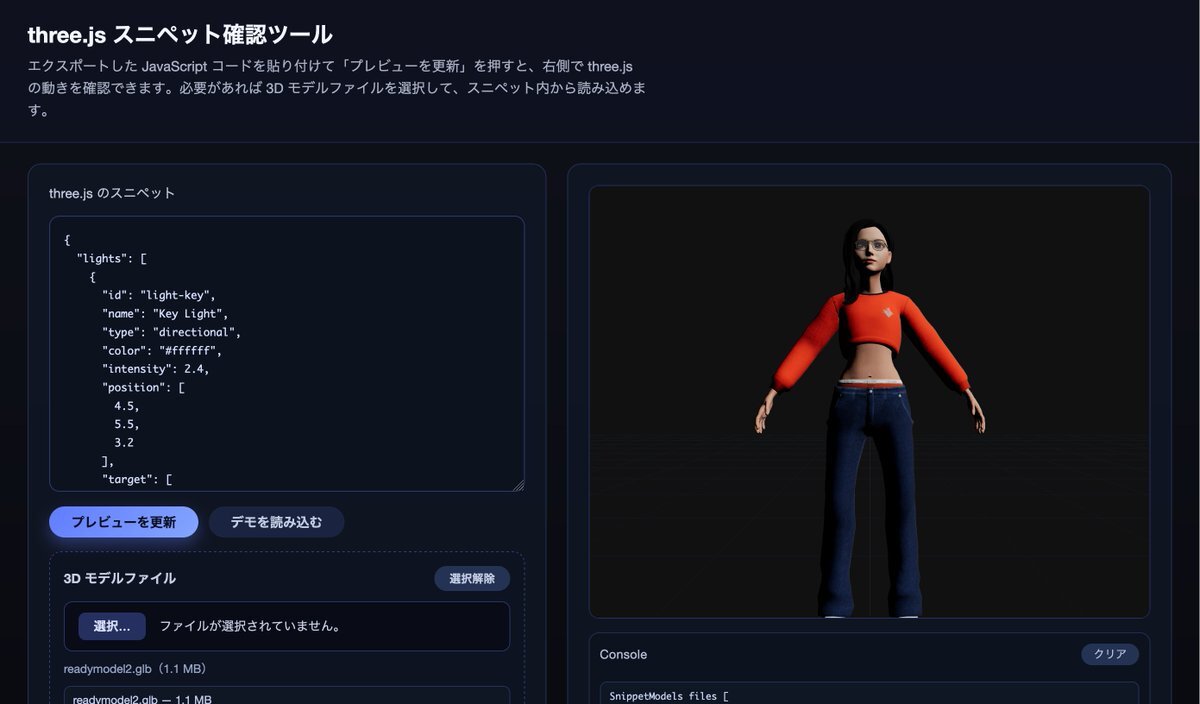1200x704 pixels.
Task: Click the readymodel2.glb（1.1 MB）file size label
Action: (x=135, y=669)
